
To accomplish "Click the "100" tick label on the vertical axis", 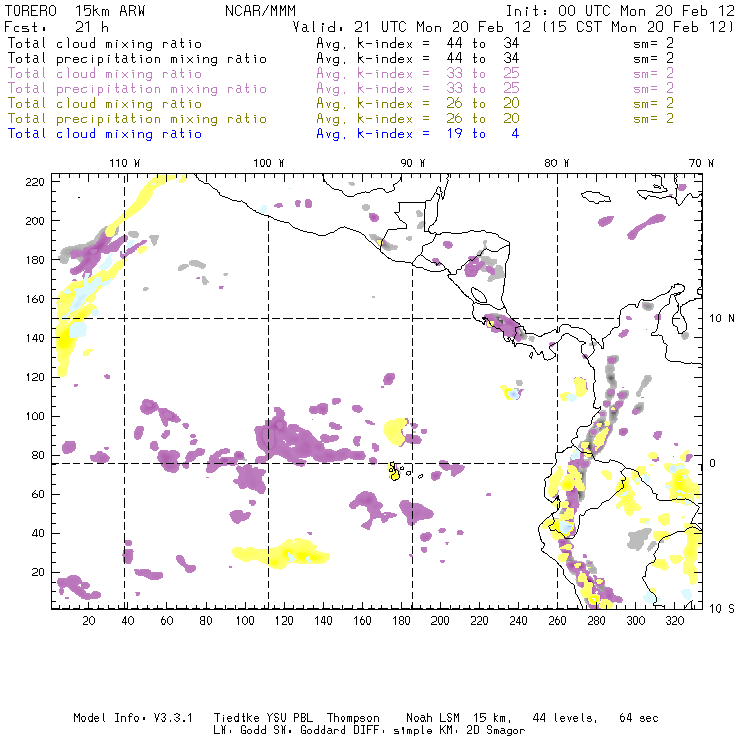I will coord(35,416).
